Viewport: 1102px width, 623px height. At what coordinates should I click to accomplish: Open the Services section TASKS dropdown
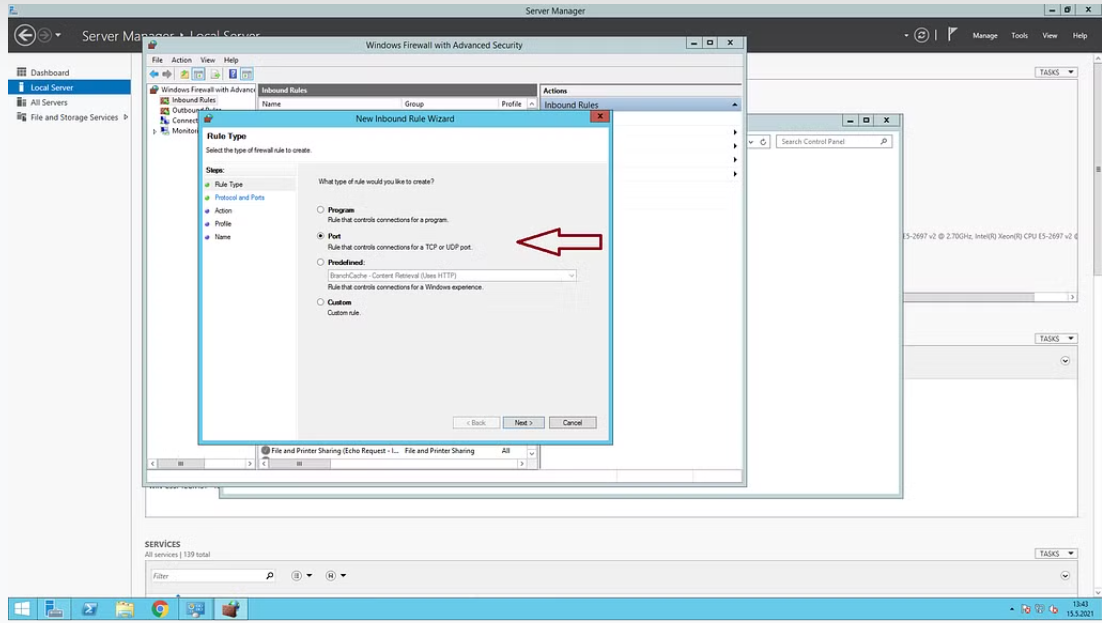click(x=1056, y=553)
